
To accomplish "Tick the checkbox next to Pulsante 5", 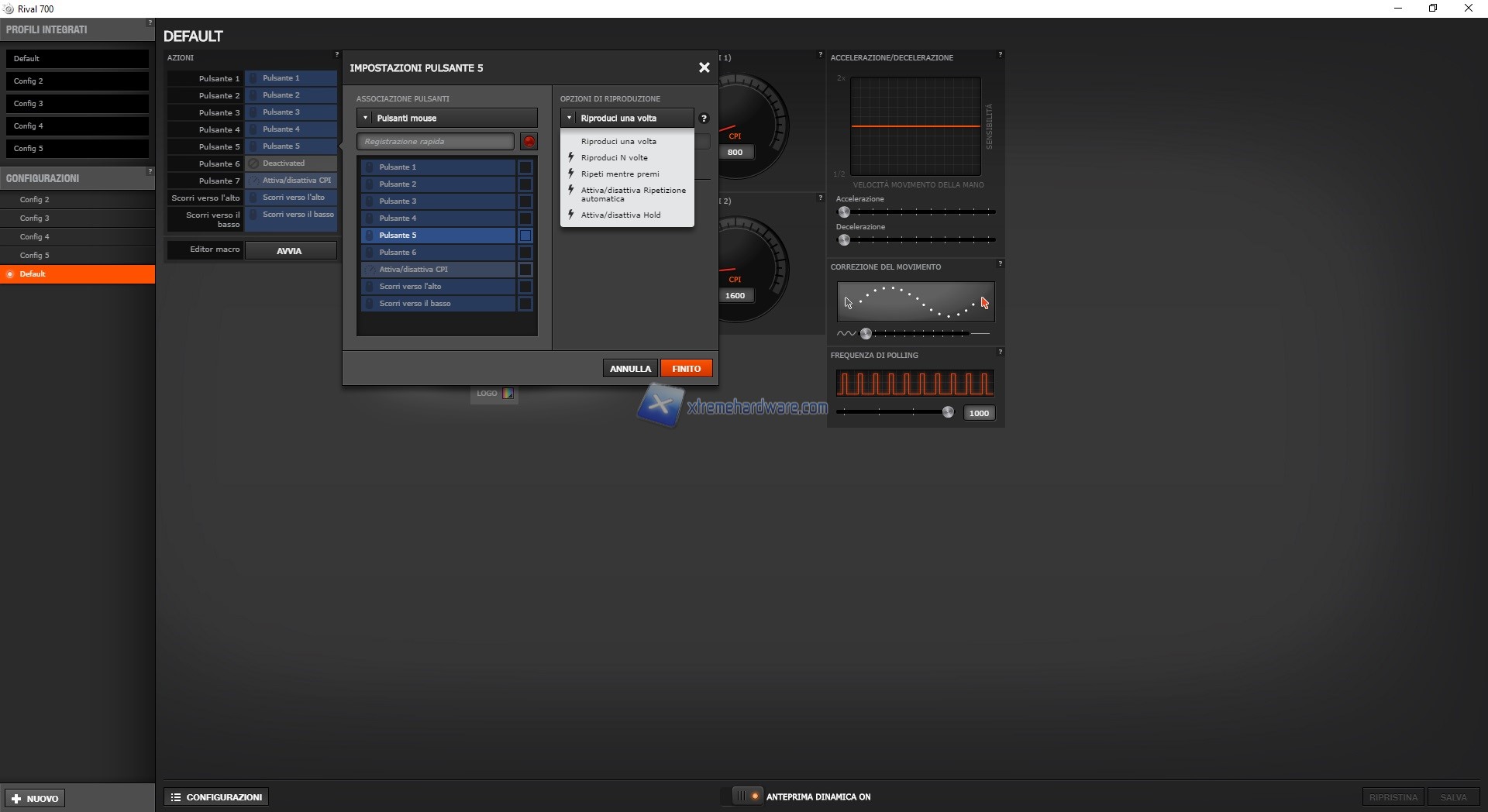I will pyautogui.click(x=525, y=236).
